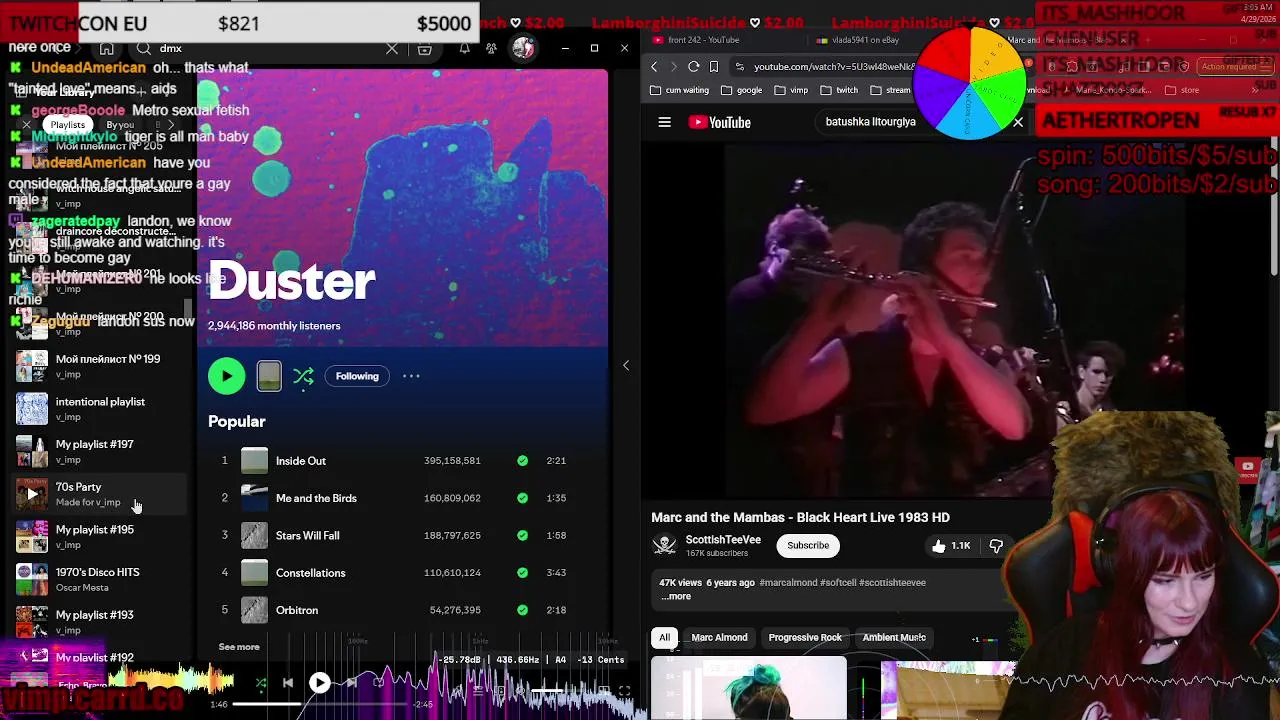Open the three-dot more options for Duster
The width and height of the screenshot is (1280, 720).
[x=411, y=376]
